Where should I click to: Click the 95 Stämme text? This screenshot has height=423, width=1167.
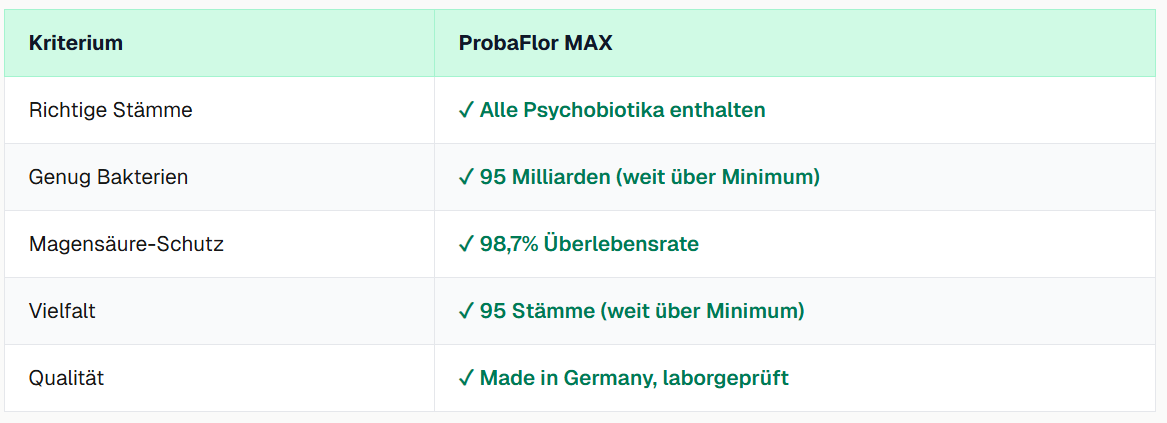coord(535,311)
